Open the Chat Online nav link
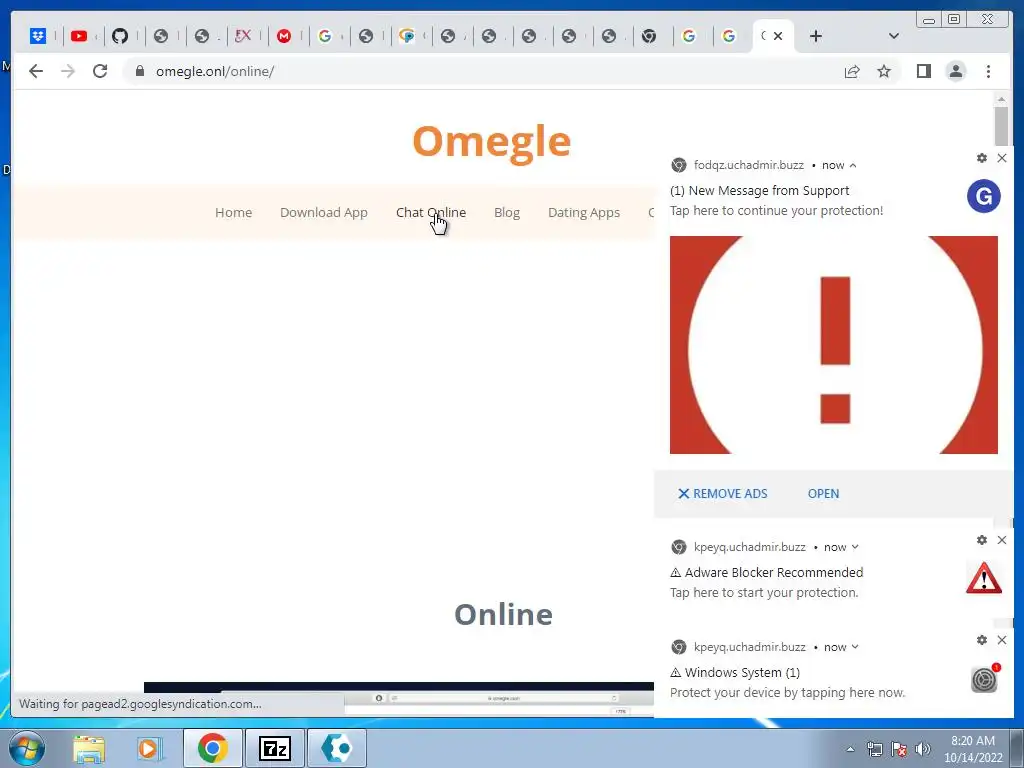 430,212
